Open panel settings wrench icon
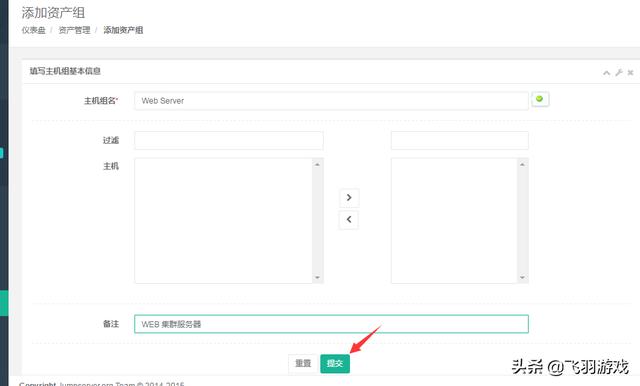The height and width of the screenshot is (386, 640). point(619,72)
